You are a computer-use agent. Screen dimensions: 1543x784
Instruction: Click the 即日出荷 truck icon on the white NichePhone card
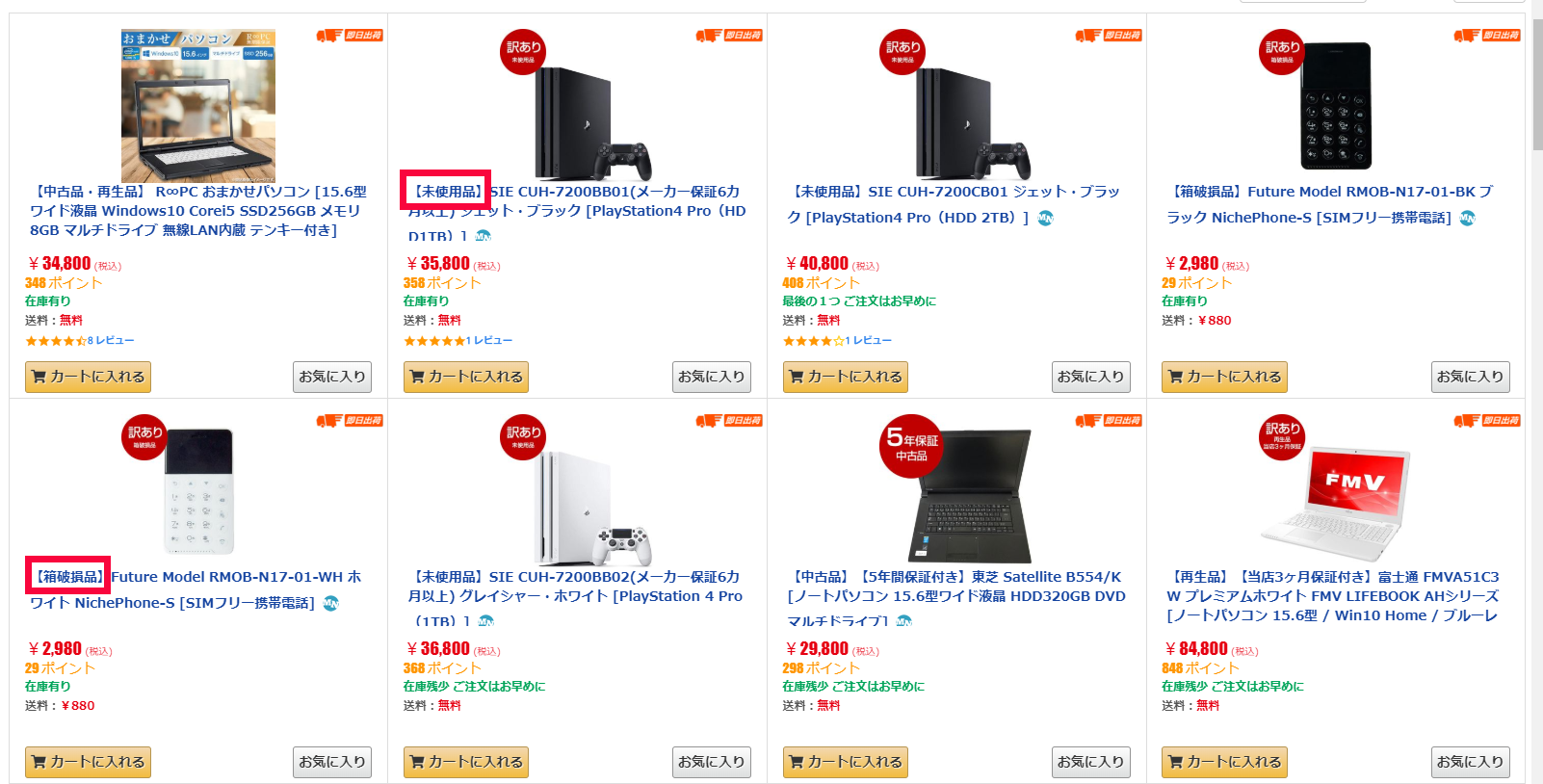[x=329, y=421]
